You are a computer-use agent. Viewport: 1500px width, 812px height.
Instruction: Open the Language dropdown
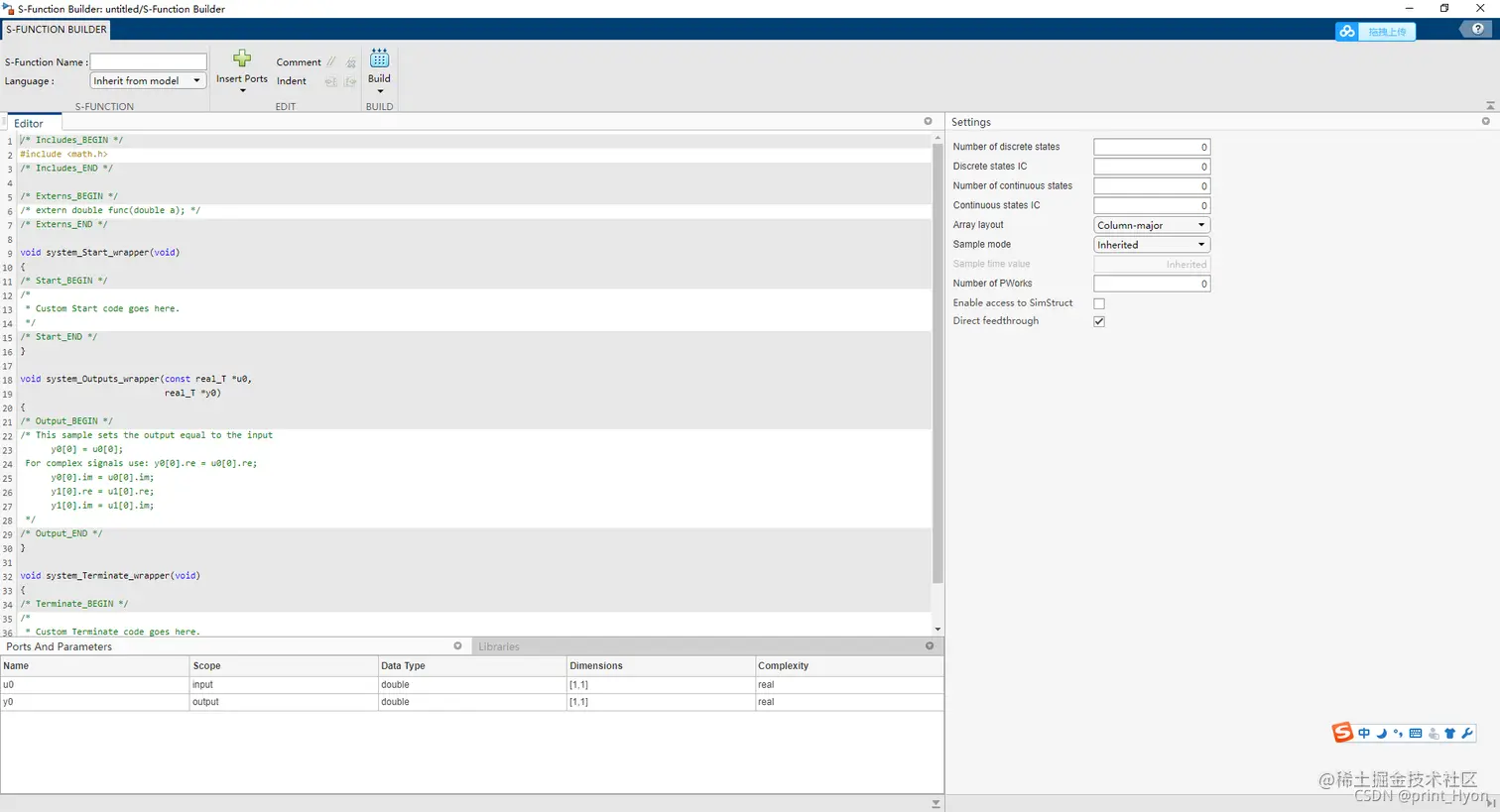pos(148,81)
